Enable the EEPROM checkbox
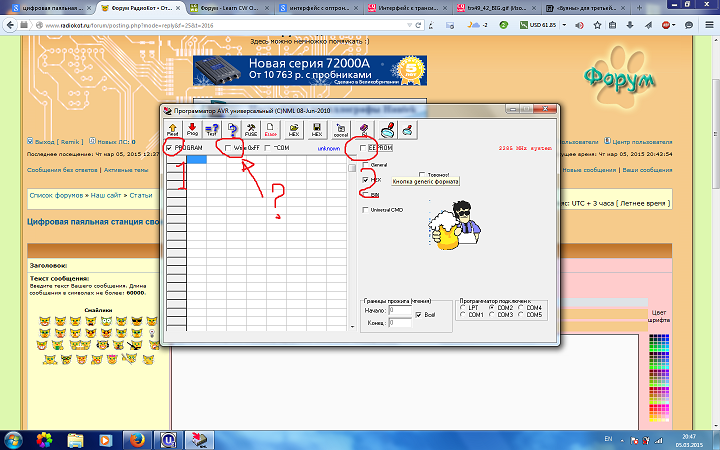Image resolution: width=720 pixels, height=450 pixels. (363, 148)
